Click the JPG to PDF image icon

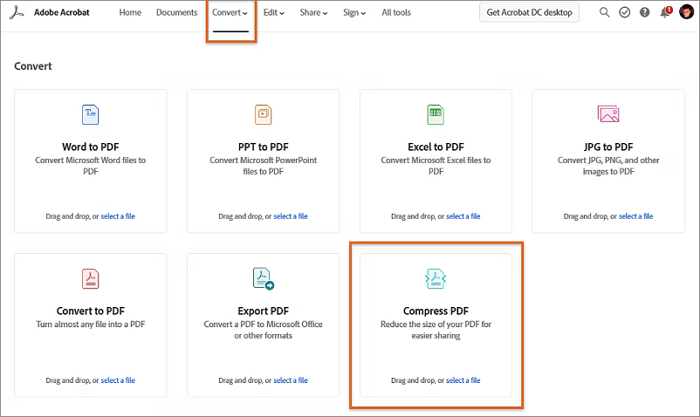click(x=608, y=114)
